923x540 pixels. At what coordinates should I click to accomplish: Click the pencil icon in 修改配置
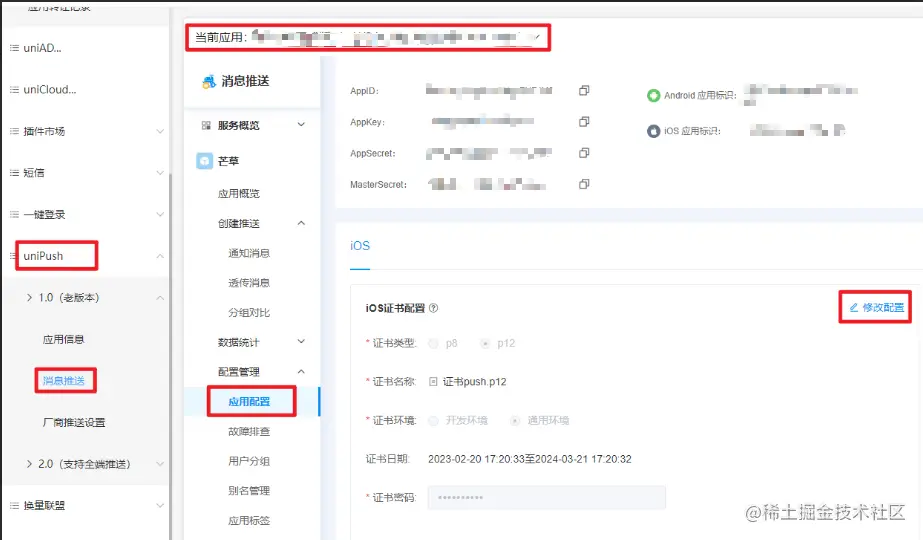tap(854, 307)
